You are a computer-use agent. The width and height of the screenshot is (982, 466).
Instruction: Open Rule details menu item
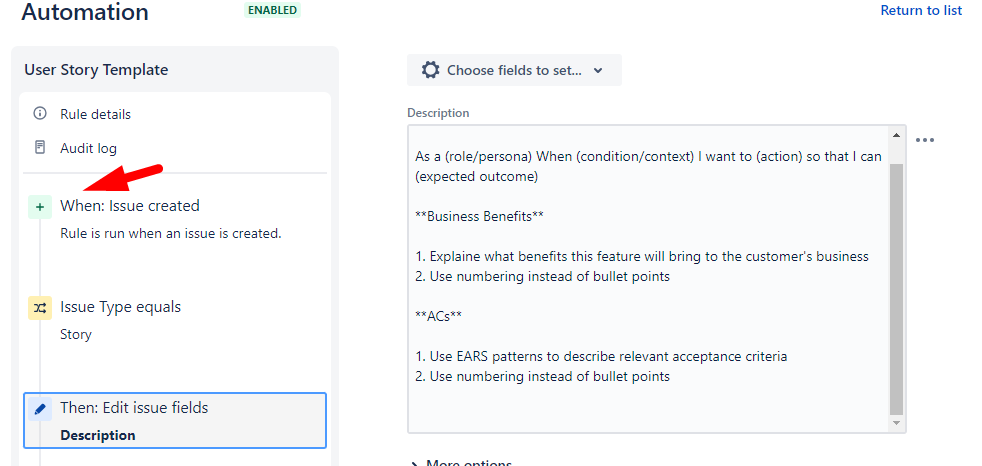click(x=95, y=114)
